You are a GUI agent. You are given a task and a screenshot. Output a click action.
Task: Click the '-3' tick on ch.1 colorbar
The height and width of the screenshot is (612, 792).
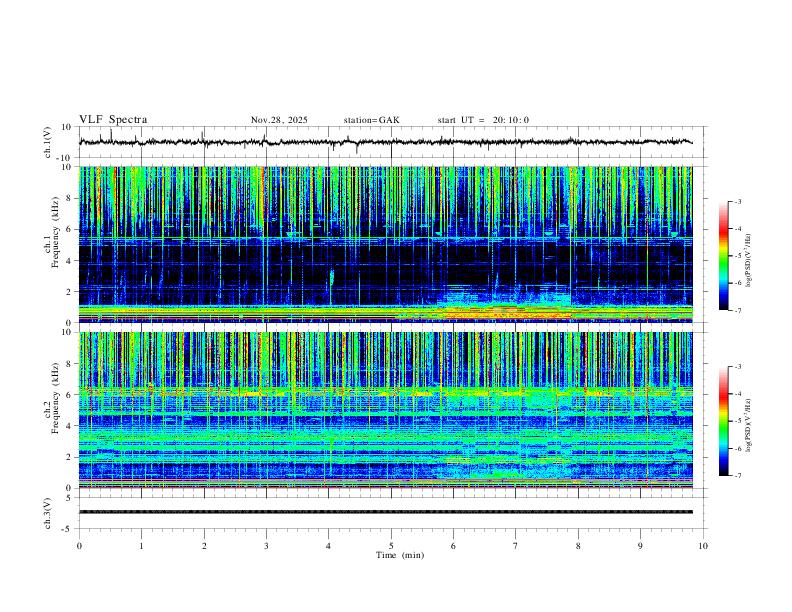pos(738,201)
